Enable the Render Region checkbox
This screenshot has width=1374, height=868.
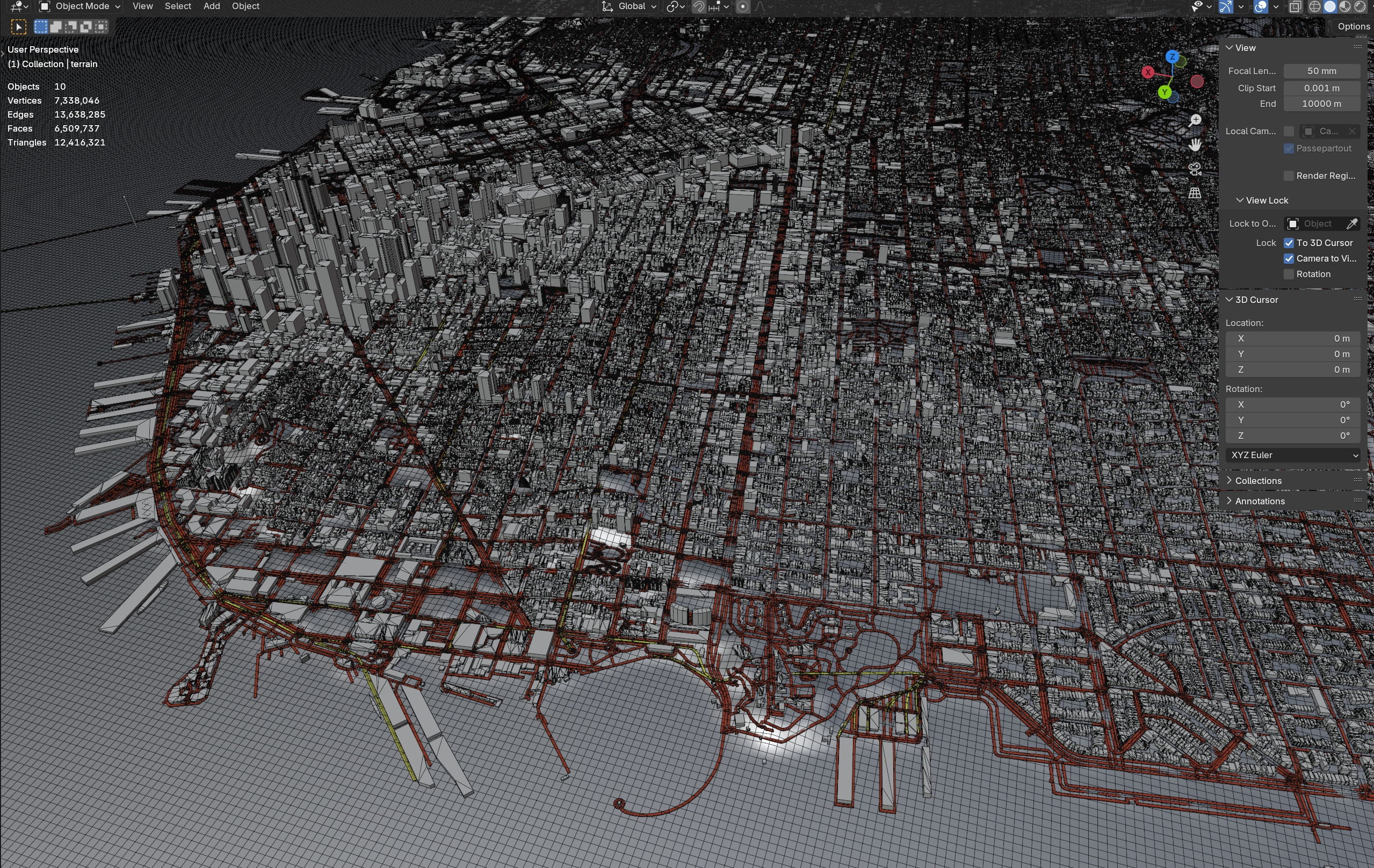1289,176
